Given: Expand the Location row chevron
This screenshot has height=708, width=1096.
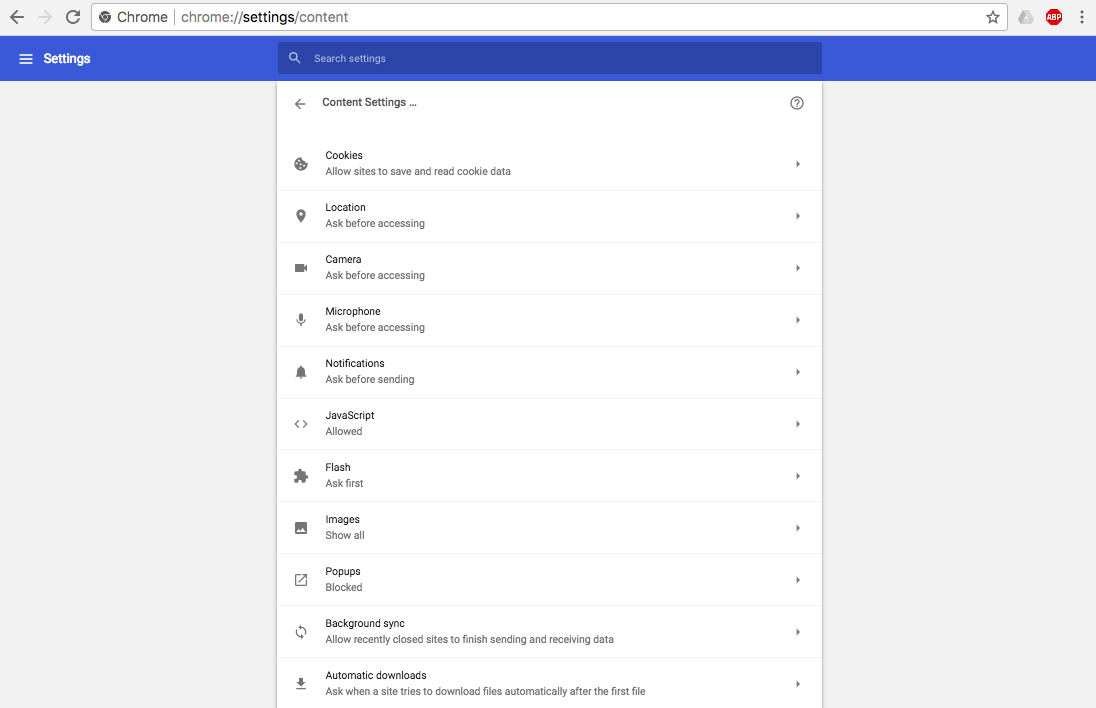Looking at the screenshot, I should [x=798, y=216].
